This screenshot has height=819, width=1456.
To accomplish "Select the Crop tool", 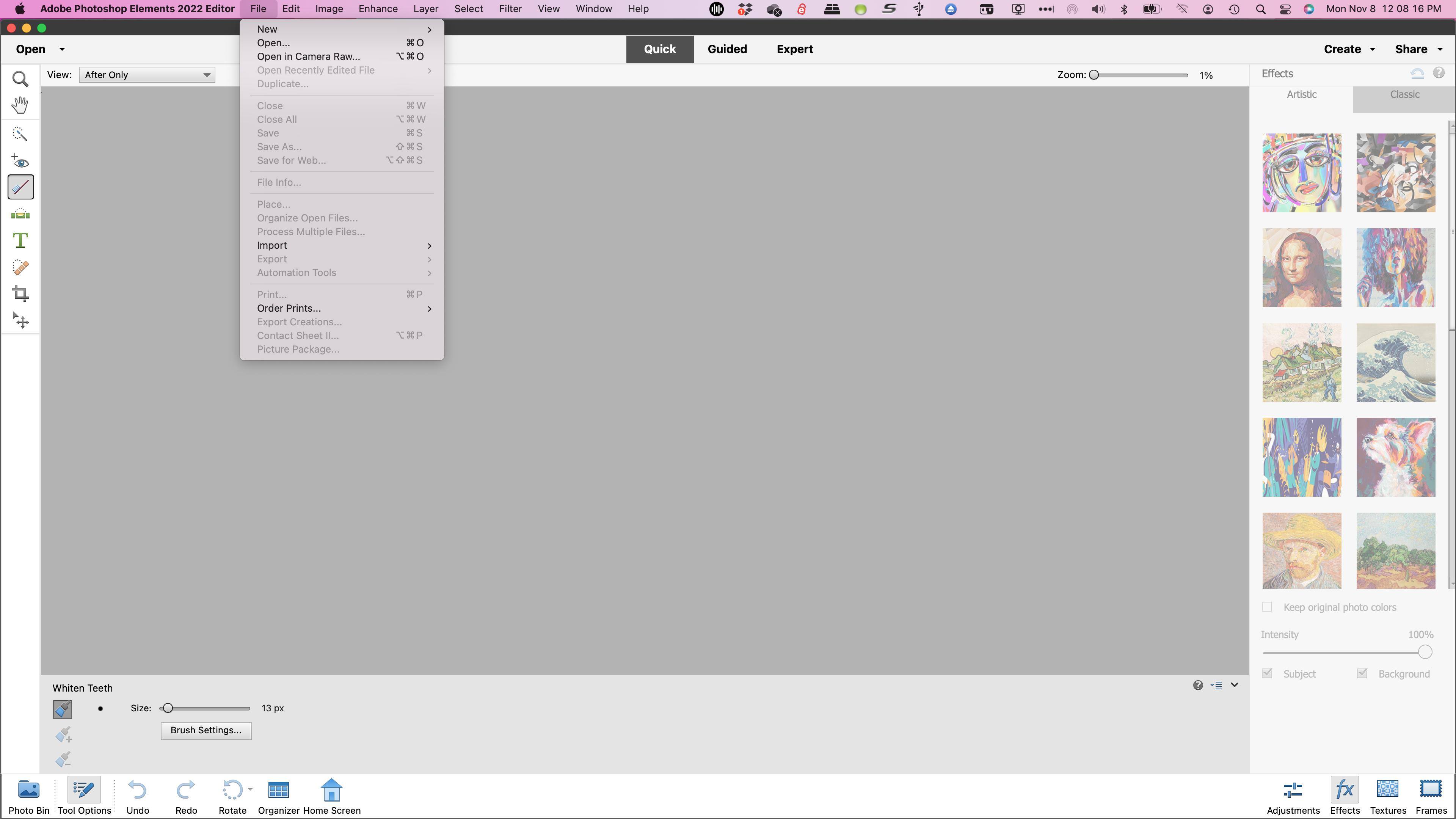I will coord(20,293).
